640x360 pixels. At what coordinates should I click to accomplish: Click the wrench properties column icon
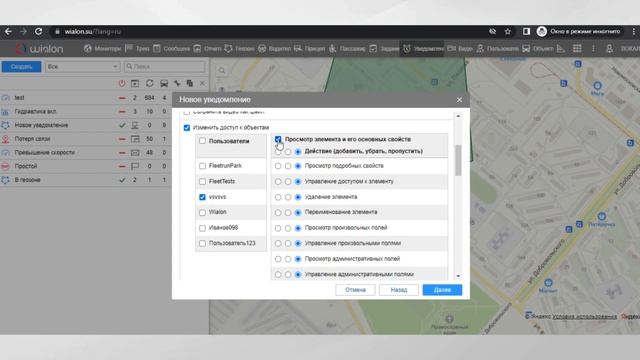click(x=177, y=83)
